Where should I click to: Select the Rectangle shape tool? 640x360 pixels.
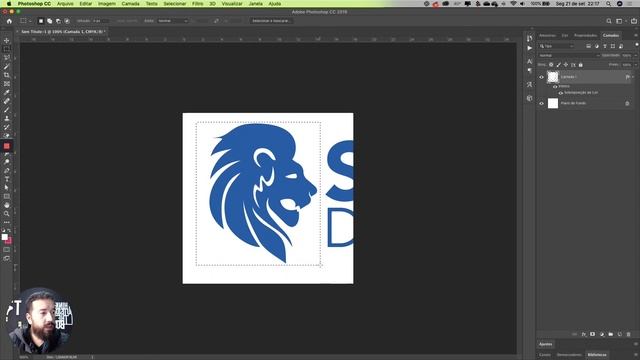(7, 196)
